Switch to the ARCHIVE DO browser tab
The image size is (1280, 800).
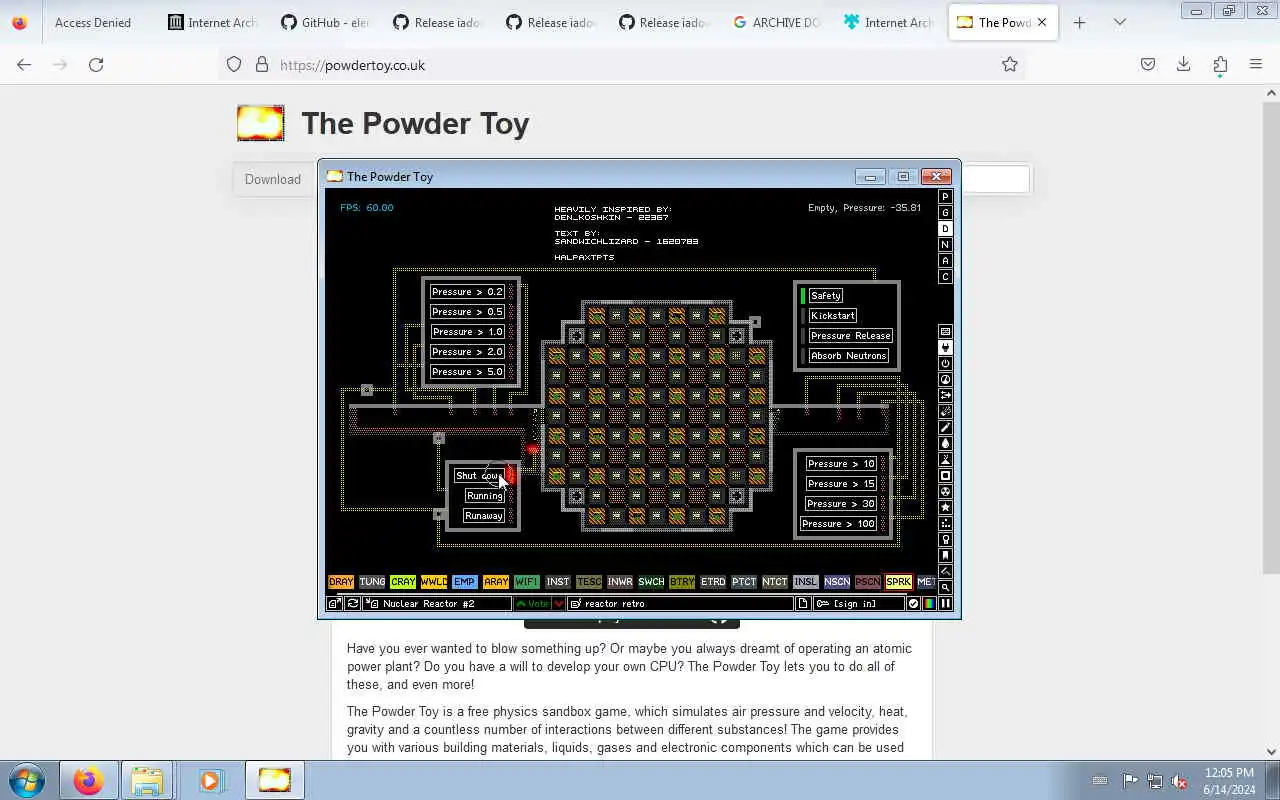(x=776, y=22)
